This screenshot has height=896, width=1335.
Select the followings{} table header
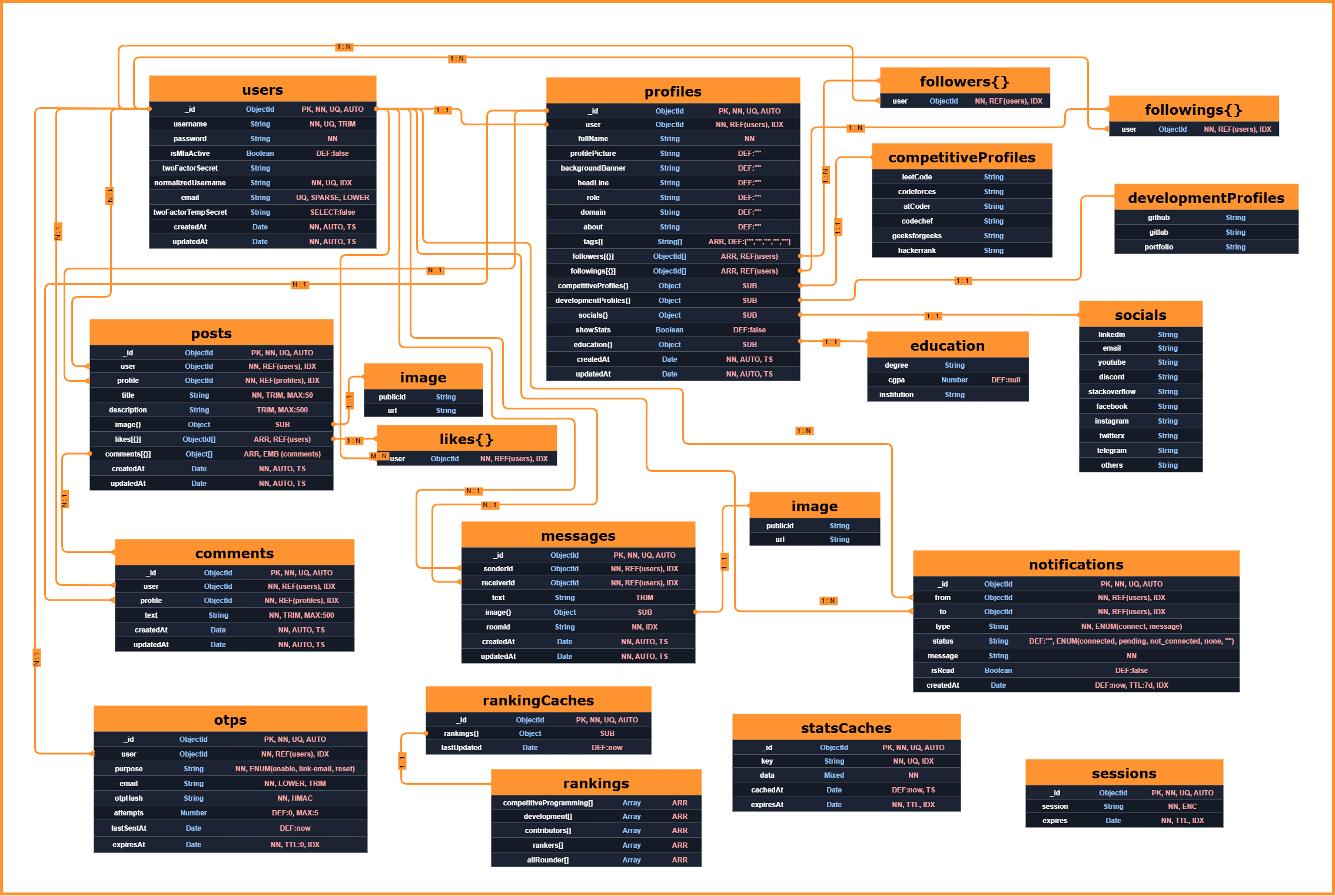pyautogui.click(x=1193, y=109)
